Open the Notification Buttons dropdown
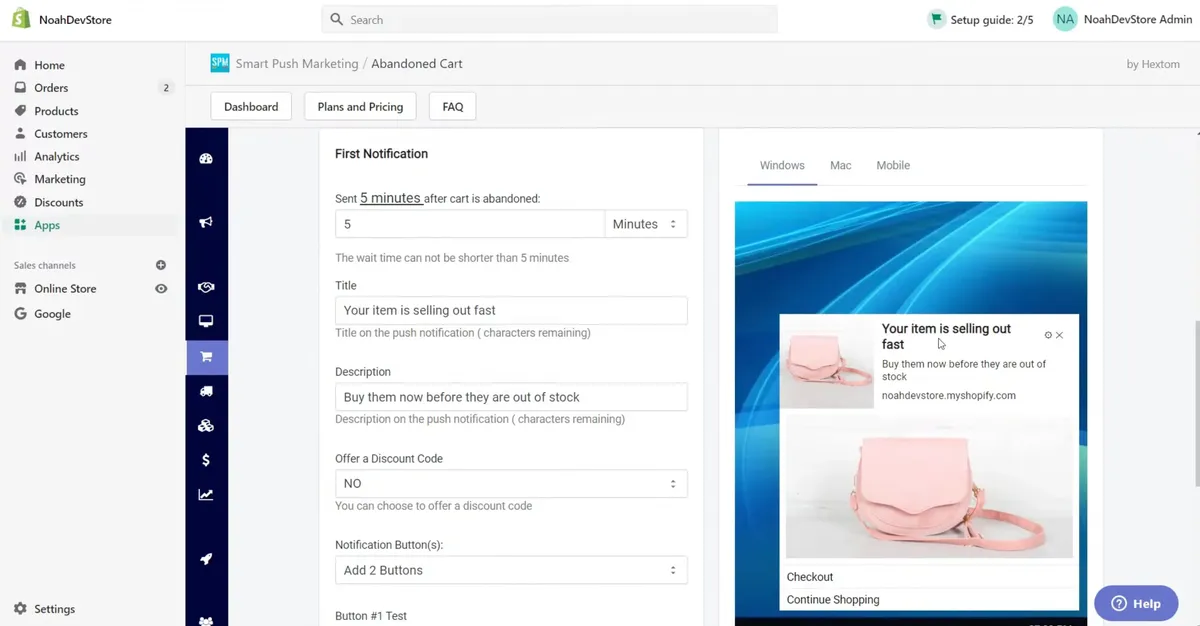1200x626 pixels. (x=511, y=570)
